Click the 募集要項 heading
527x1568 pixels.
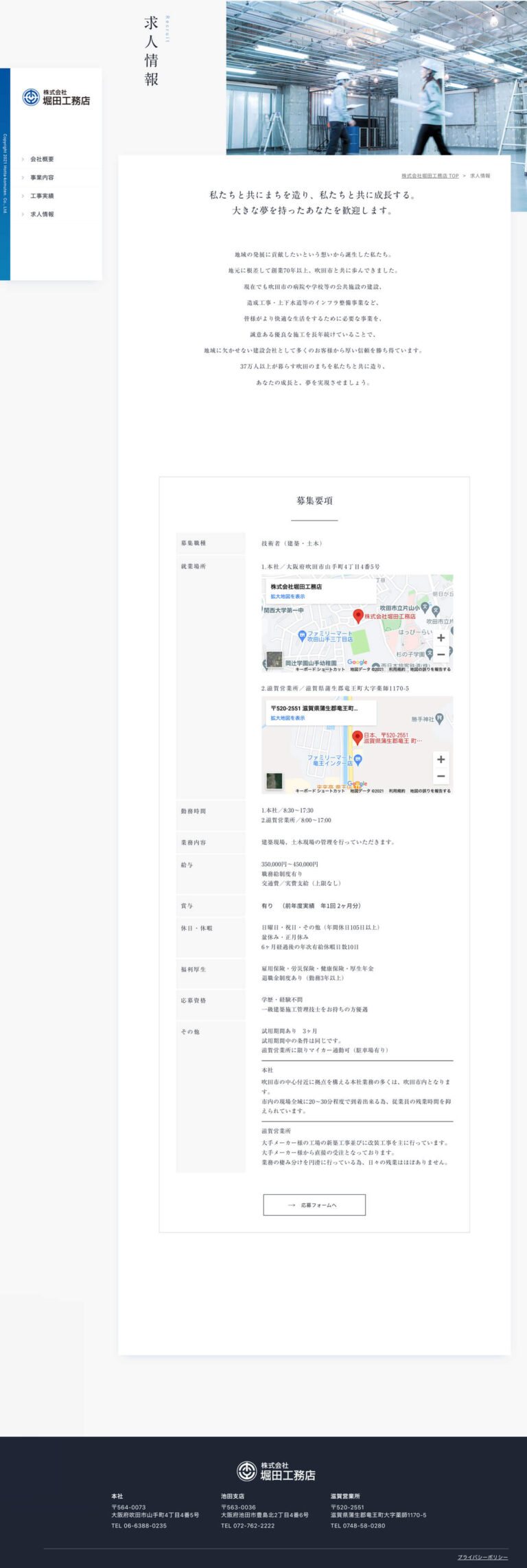click(x=314, y=501)
